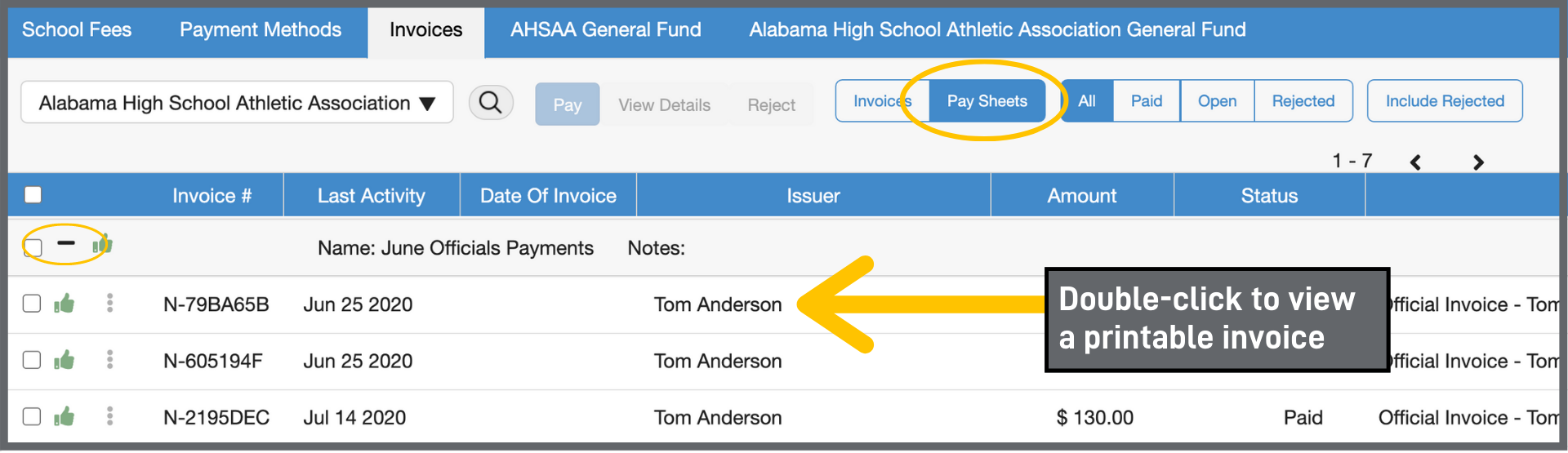Check the box for invoice N-79BA65B
Viewport: 1568px width, 453px height.
[x=32, y=304]
